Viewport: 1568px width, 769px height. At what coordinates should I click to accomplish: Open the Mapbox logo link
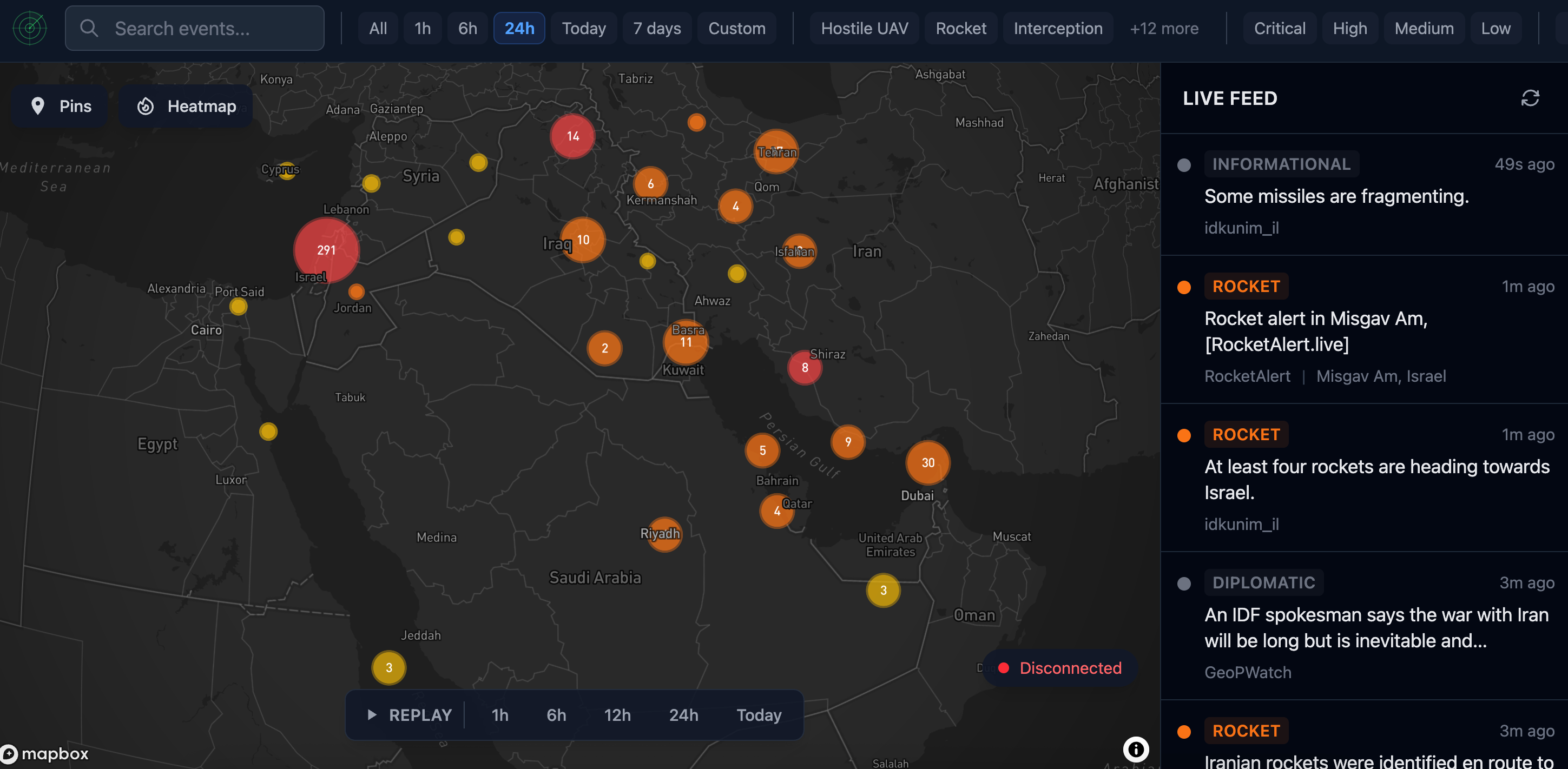pyautogui.click(x=45, y=754)
